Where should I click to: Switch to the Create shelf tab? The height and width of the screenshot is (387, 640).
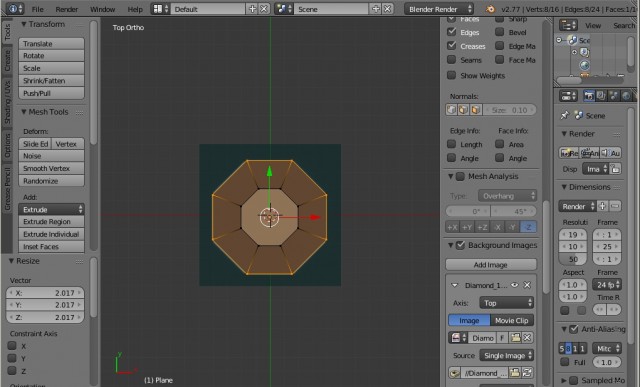7,60
